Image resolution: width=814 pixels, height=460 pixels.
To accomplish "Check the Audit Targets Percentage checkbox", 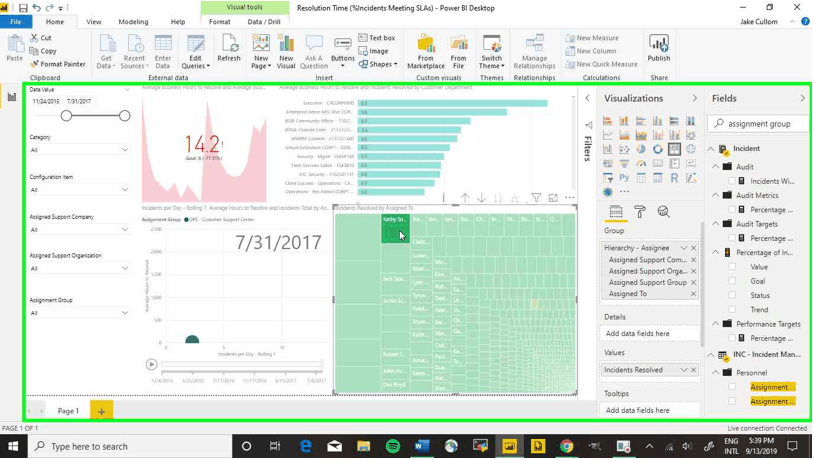I will pos(732,238).
